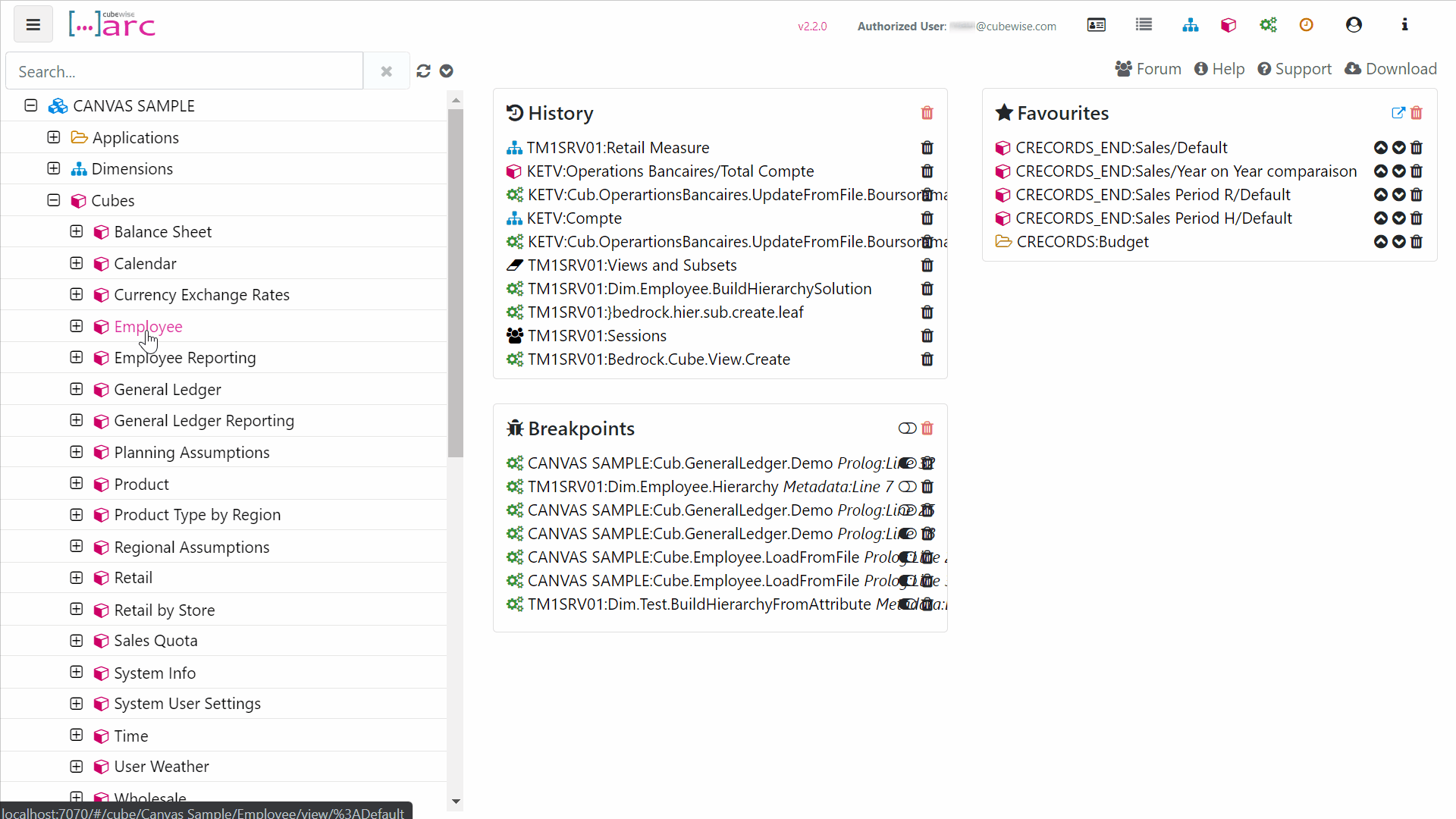The width and height of the screenshot is (1456, 819).
Task: Delete the Views and Subsets history entry
Action: pyautogui.click(x=927, y=265)
